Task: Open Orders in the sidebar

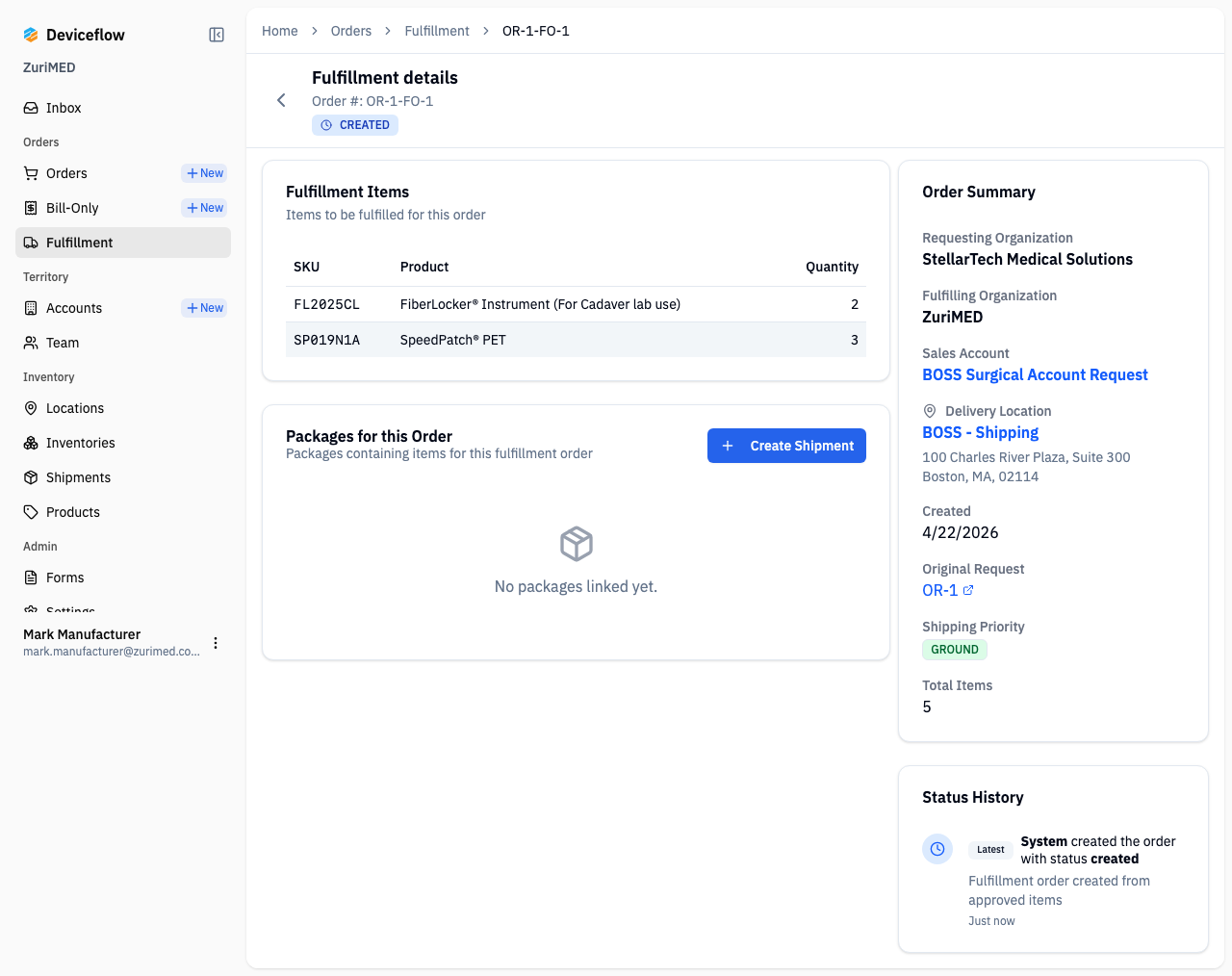Action: coord(96,173)
